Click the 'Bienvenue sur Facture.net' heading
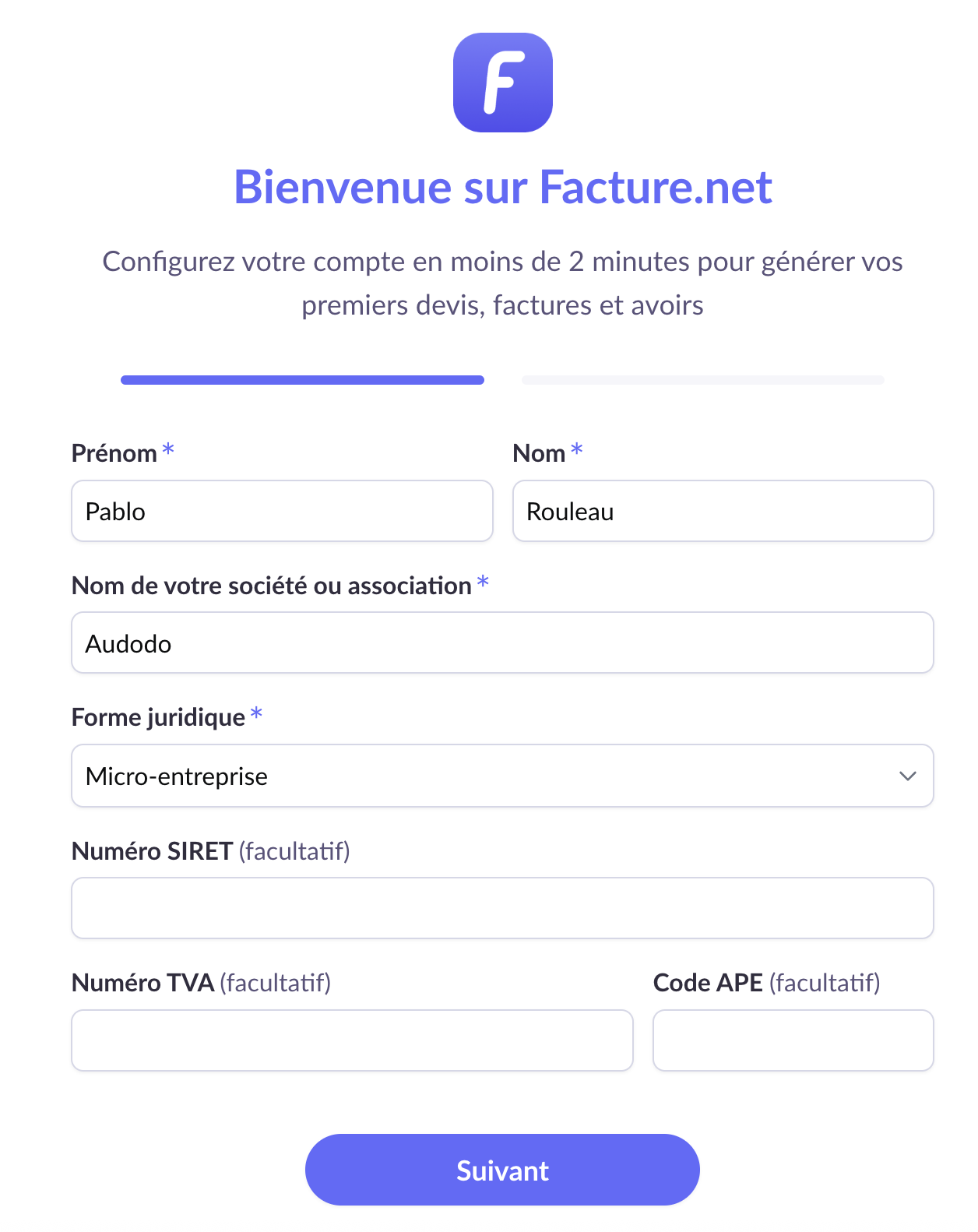The width and height of the screenshot is (978, 1232). pyautogui.click(x=503, y=187)
